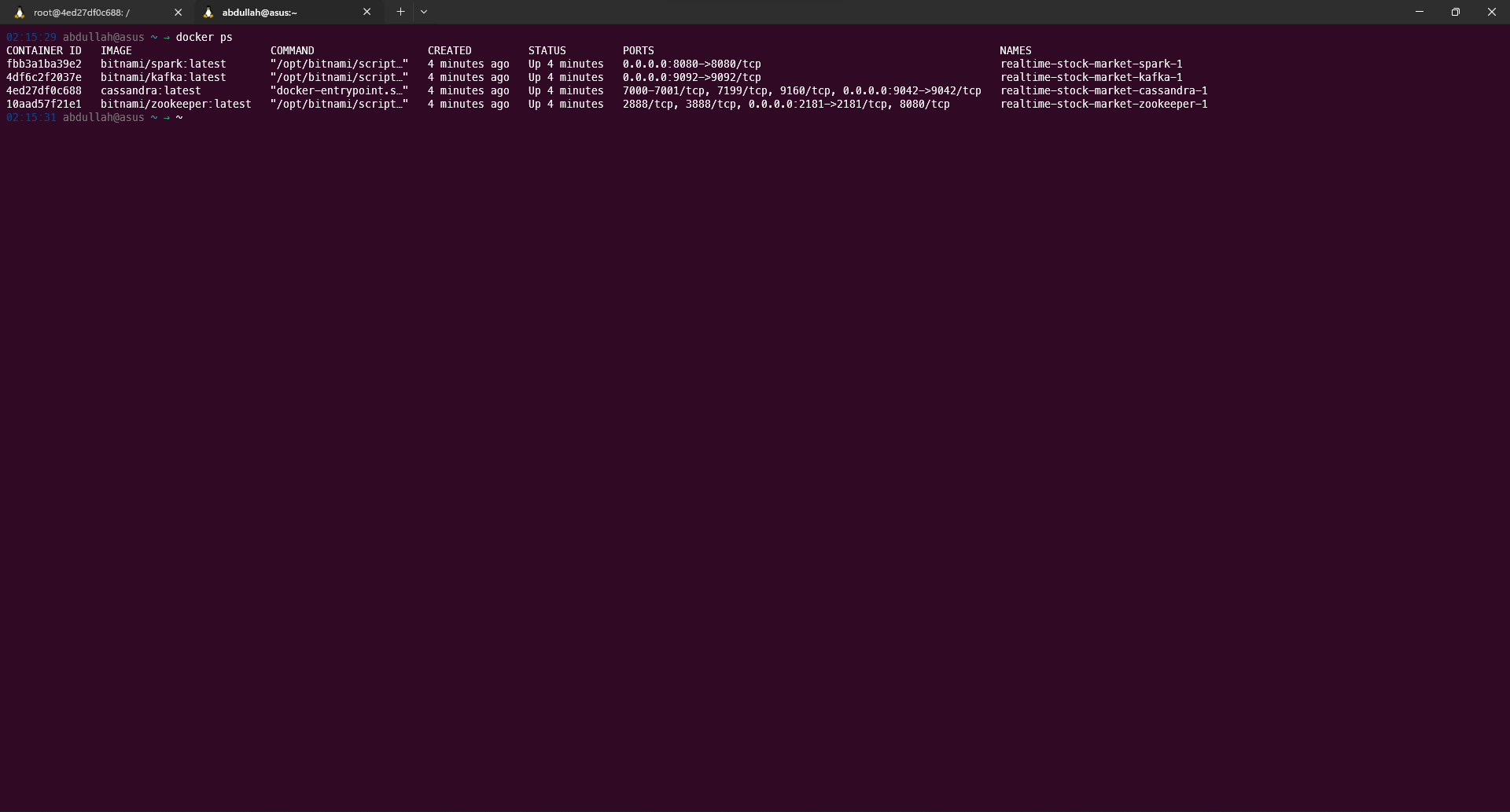This screenshot has width=1510, height=812.
Task: Click the IMAGE column header
Action: point(116,50)
